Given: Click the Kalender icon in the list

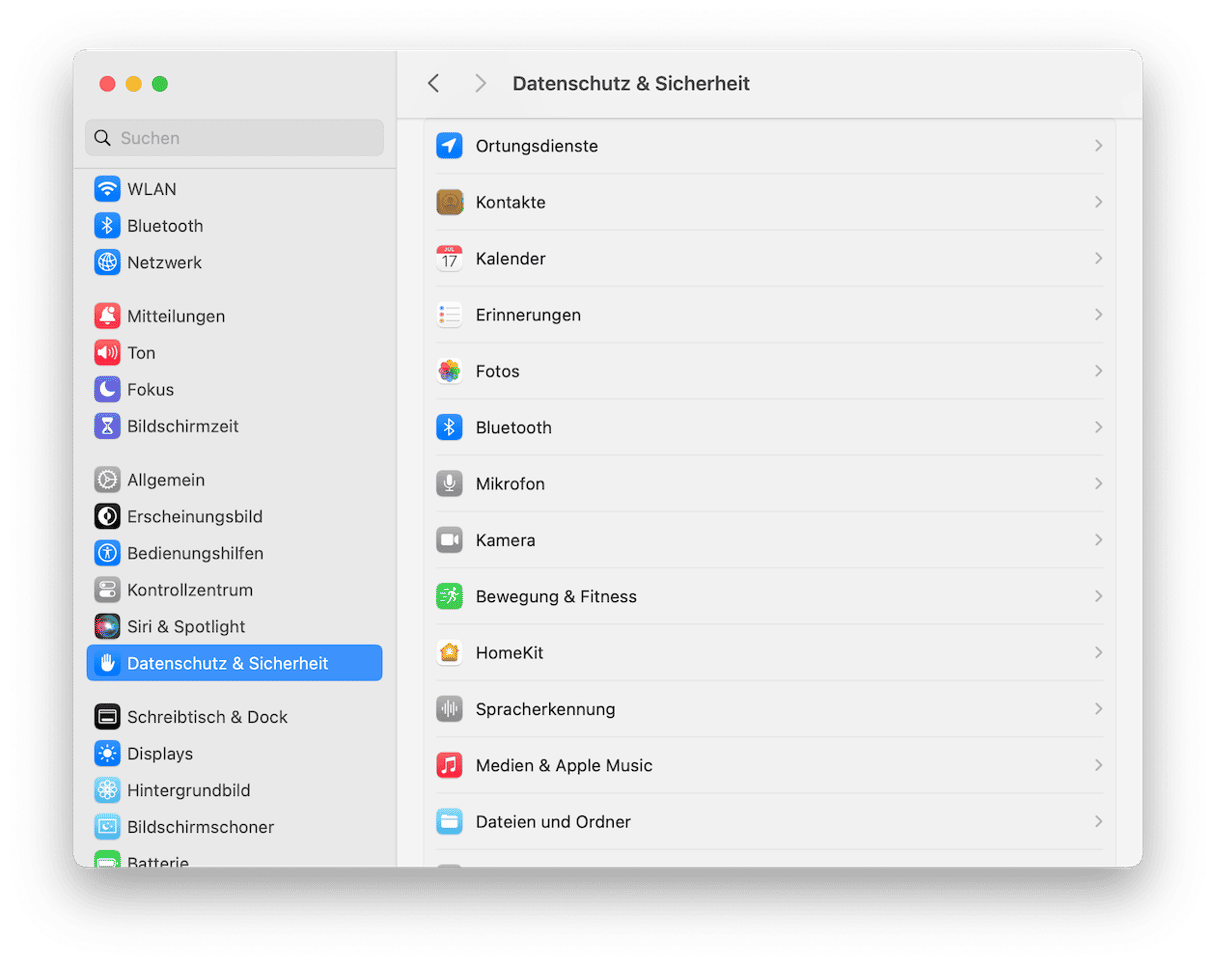Looking at the screenshot, I should (449, 258).
